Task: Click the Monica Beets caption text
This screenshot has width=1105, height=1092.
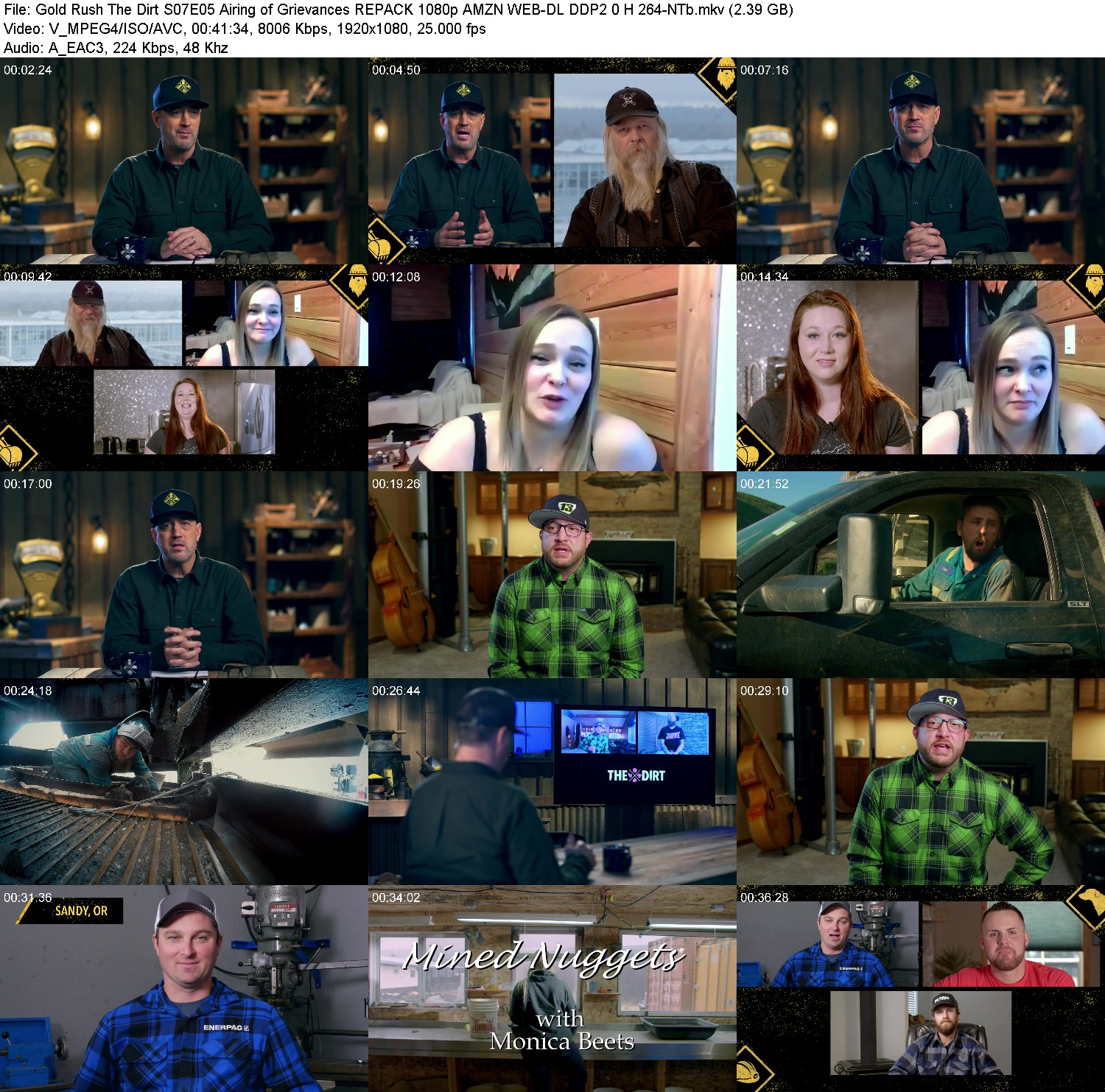Action: coord(562,1041)
